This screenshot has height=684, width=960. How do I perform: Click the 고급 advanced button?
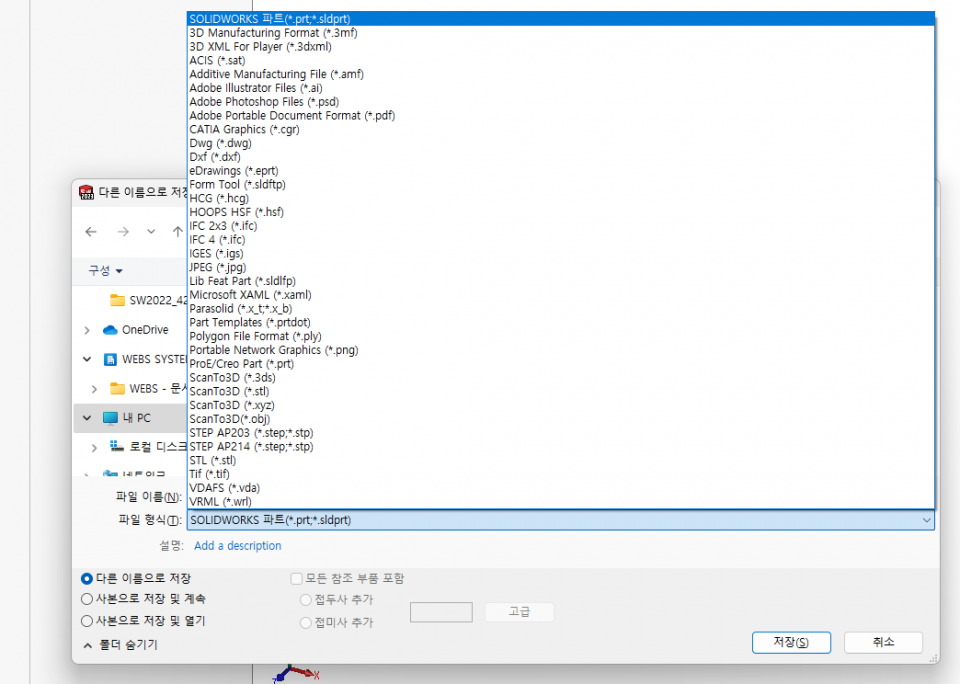(x=519, y=612)
